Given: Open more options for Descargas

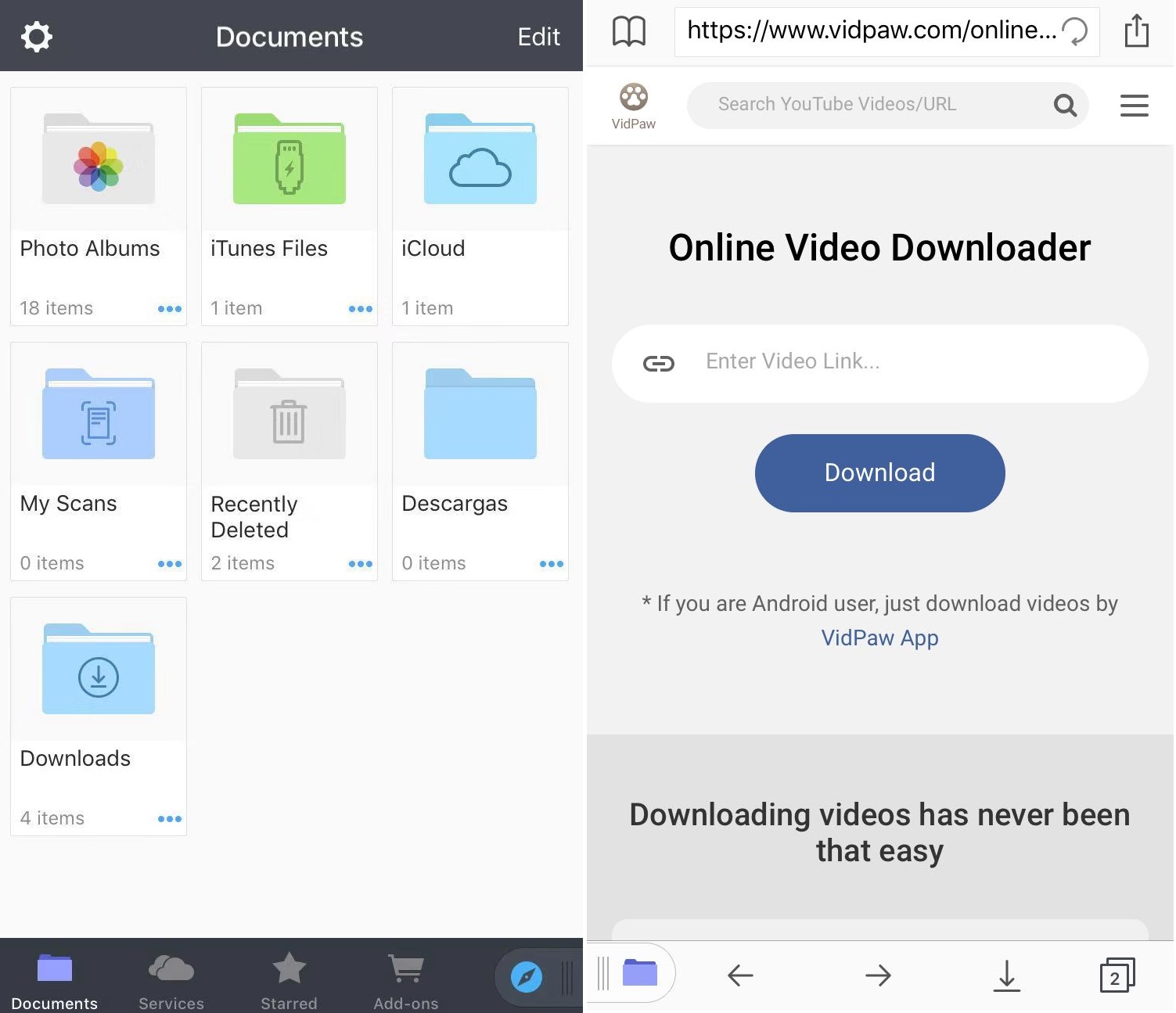Looking at the screenshot, I should 552,564.
